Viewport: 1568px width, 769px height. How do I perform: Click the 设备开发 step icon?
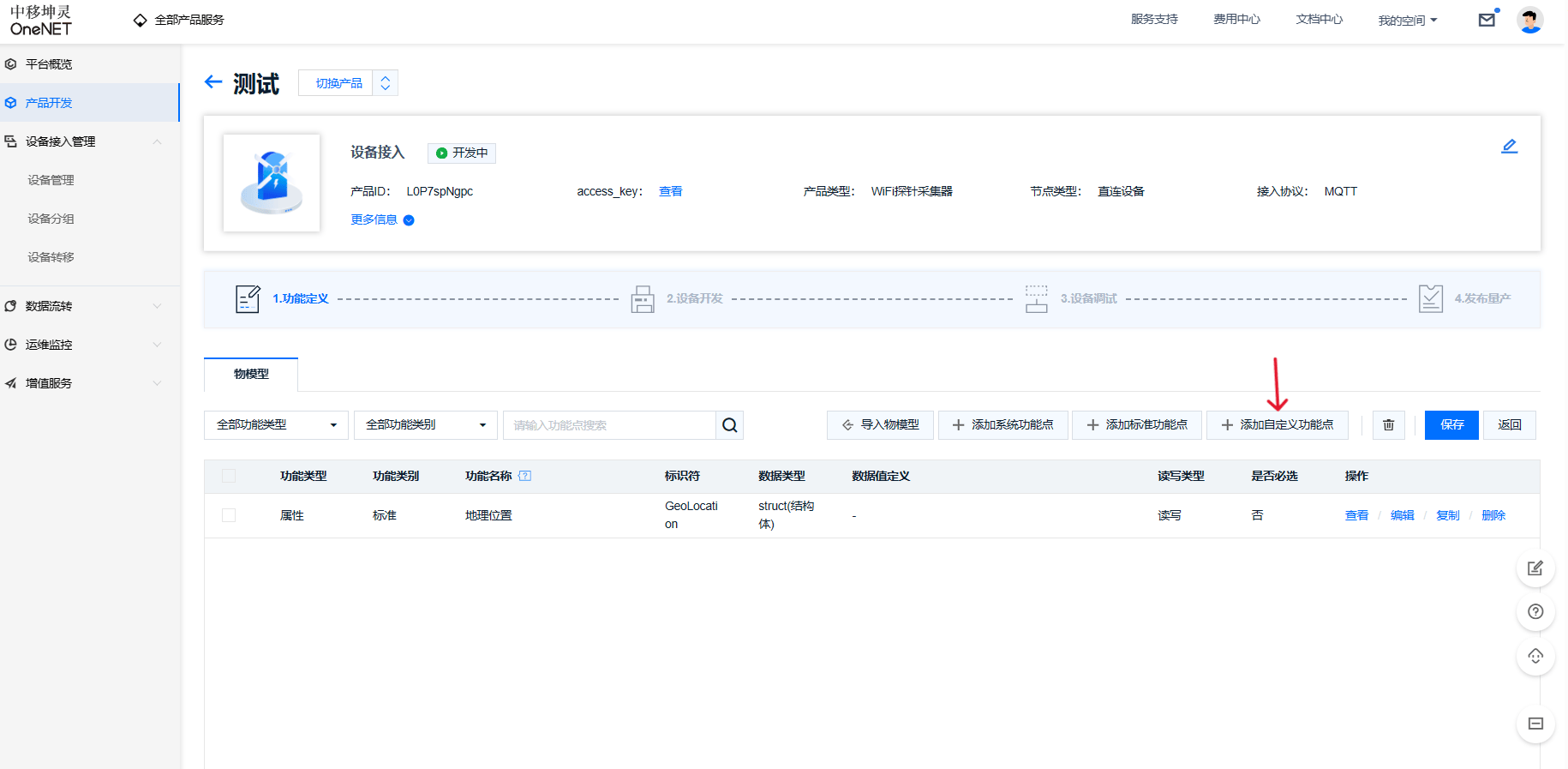[x=643, y=299]
